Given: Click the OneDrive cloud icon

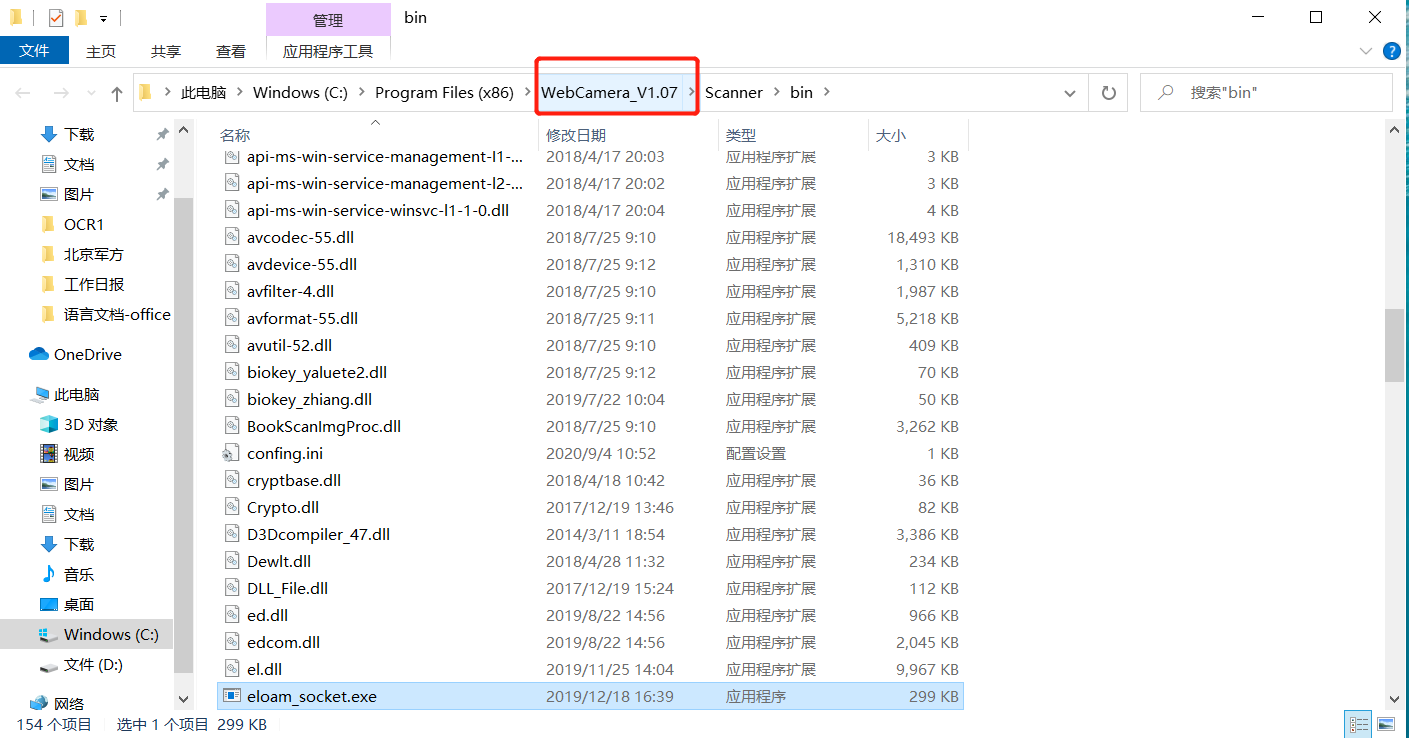Looking at the screenshot, I should click(x=39, y=354).
